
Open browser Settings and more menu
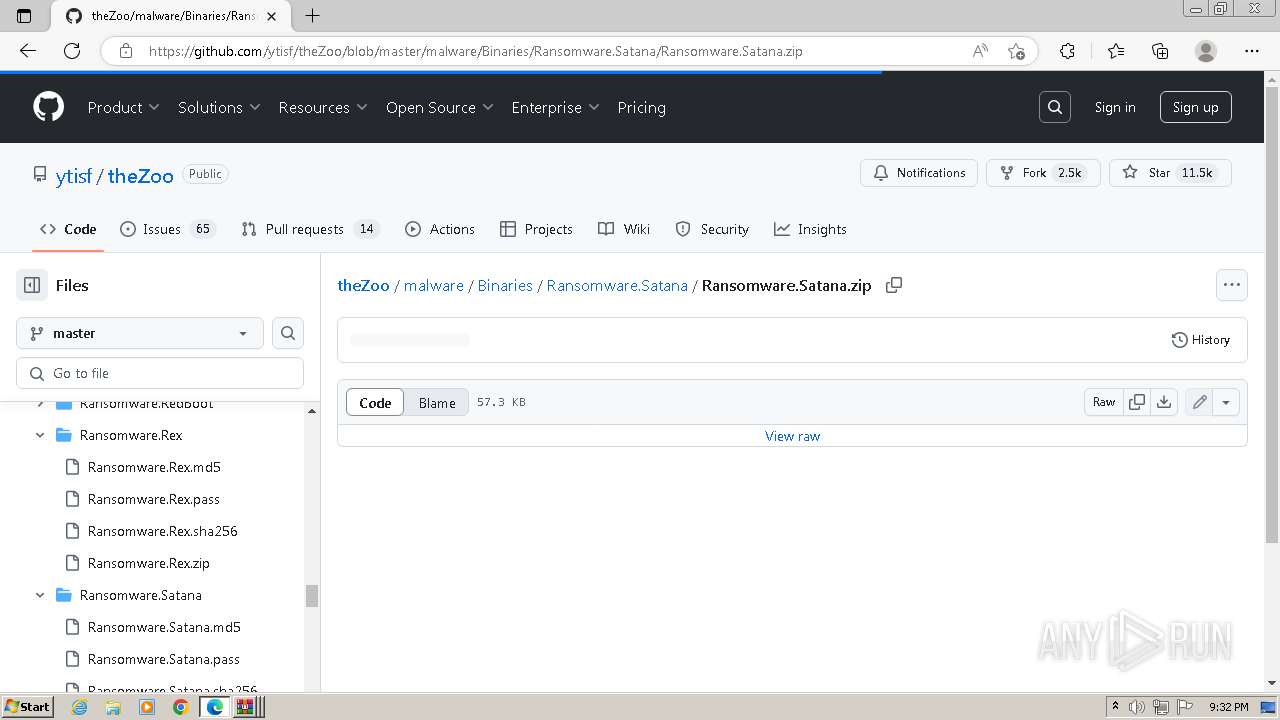(1252, 51)
